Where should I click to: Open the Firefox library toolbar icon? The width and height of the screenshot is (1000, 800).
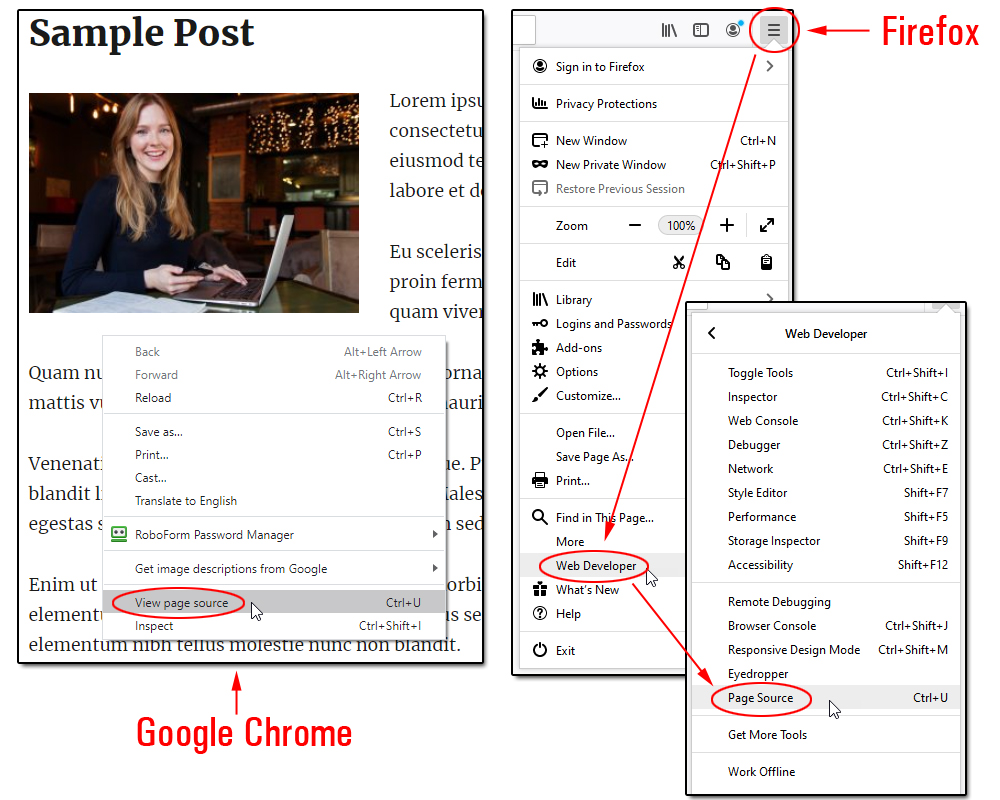669,30
